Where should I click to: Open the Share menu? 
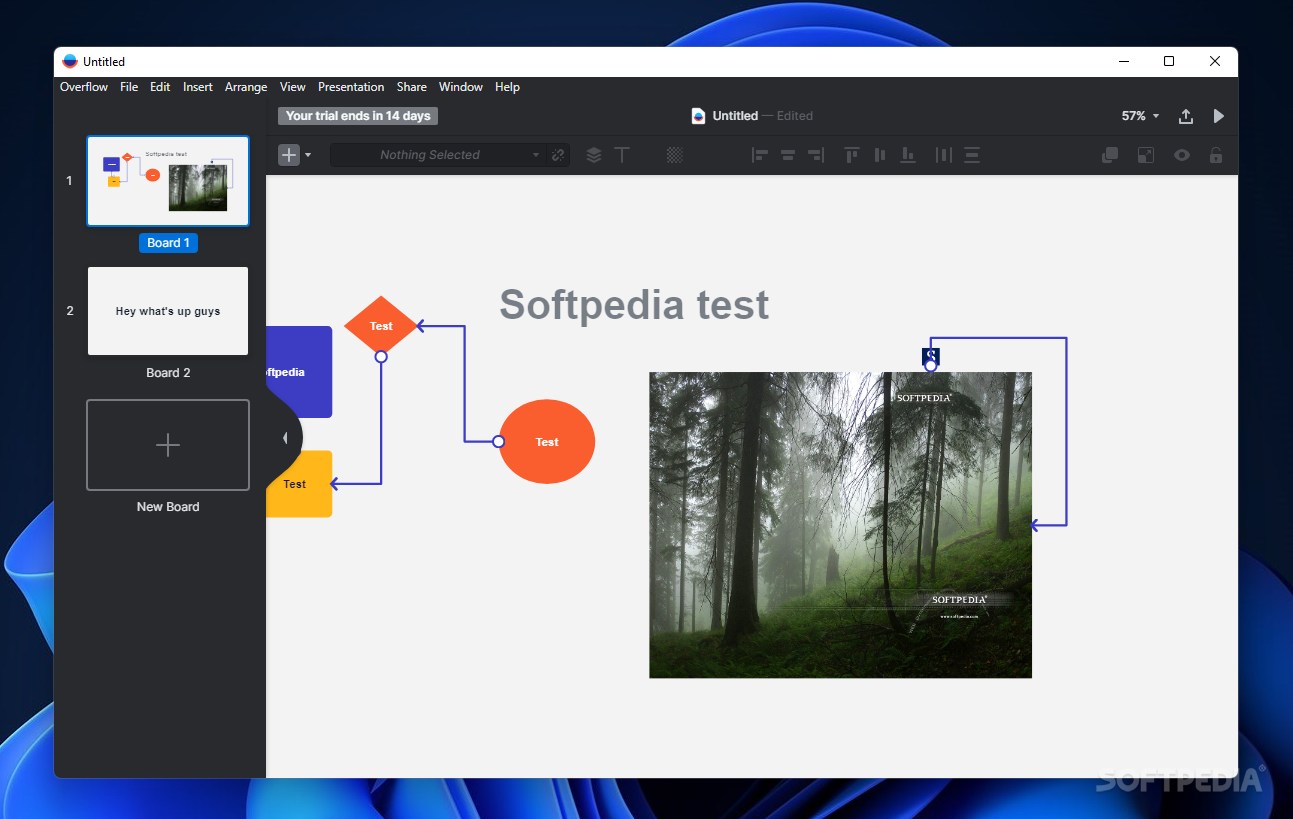tap(411, 87)
